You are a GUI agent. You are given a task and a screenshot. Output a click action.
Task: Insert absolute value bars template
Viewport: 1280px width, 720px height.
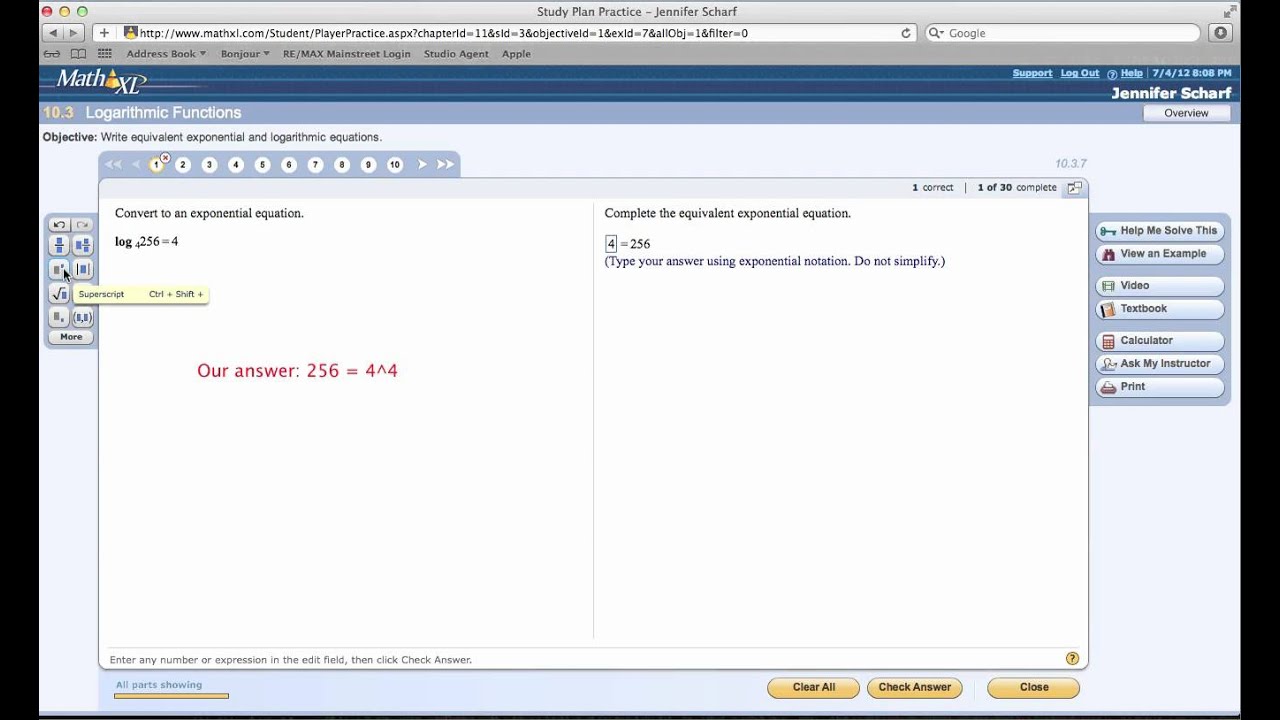(x=83, y=269)
